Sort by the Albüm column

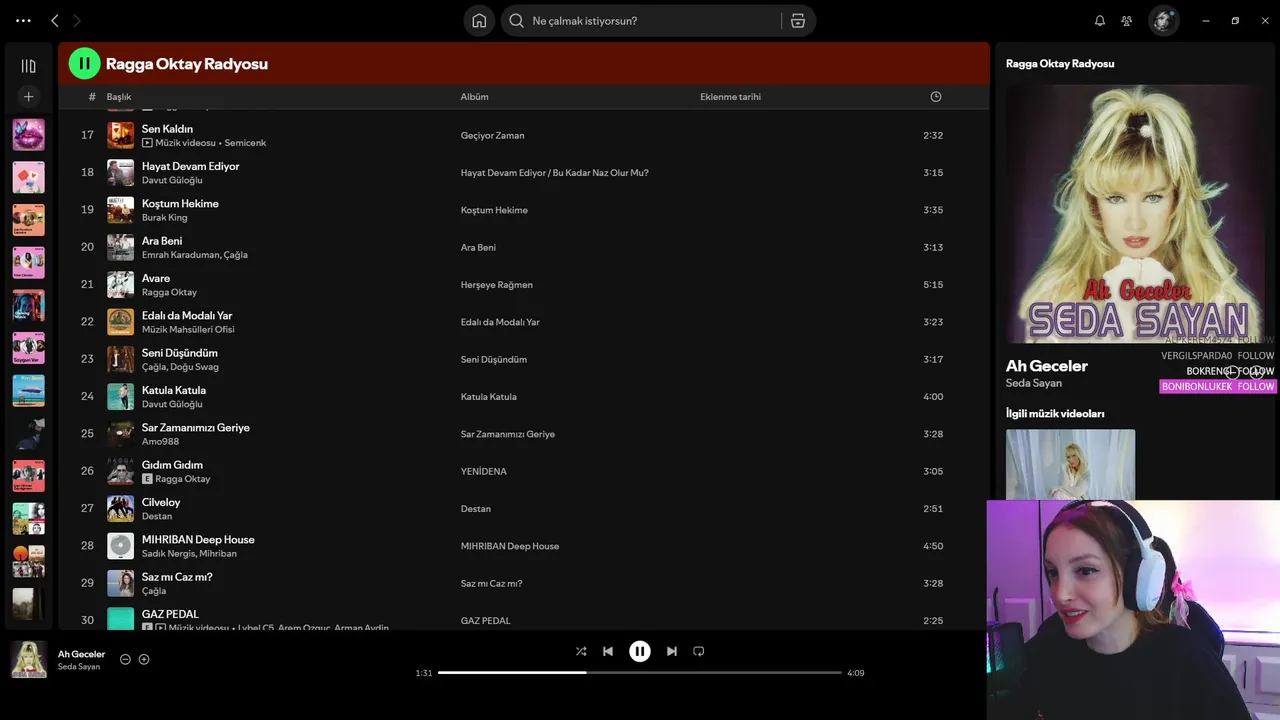474,97
